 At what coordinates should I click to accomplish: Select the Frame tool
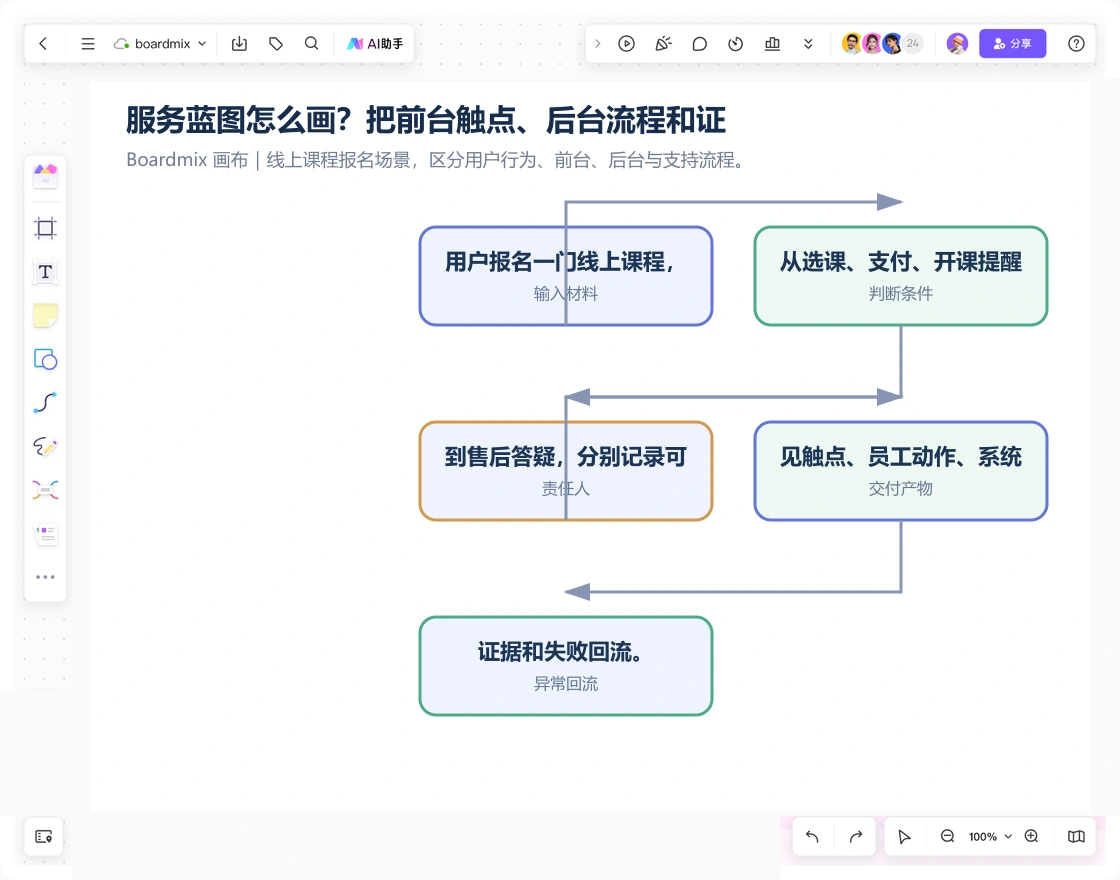click(x=45, y=228)
